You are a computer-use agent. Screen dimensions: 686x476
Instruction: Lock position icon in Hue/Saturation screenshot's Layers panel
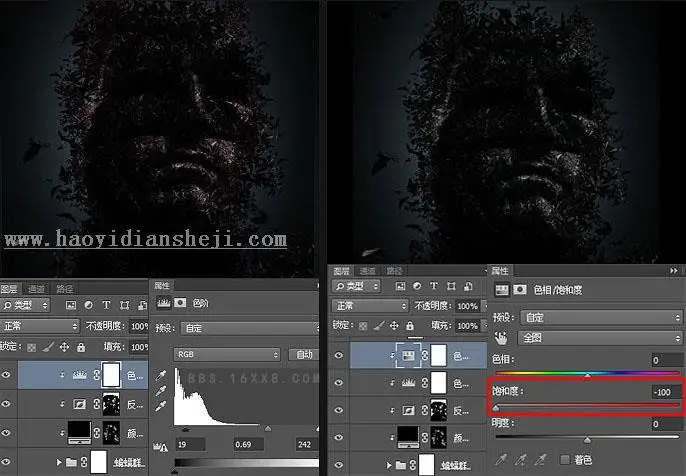point(394,326)
